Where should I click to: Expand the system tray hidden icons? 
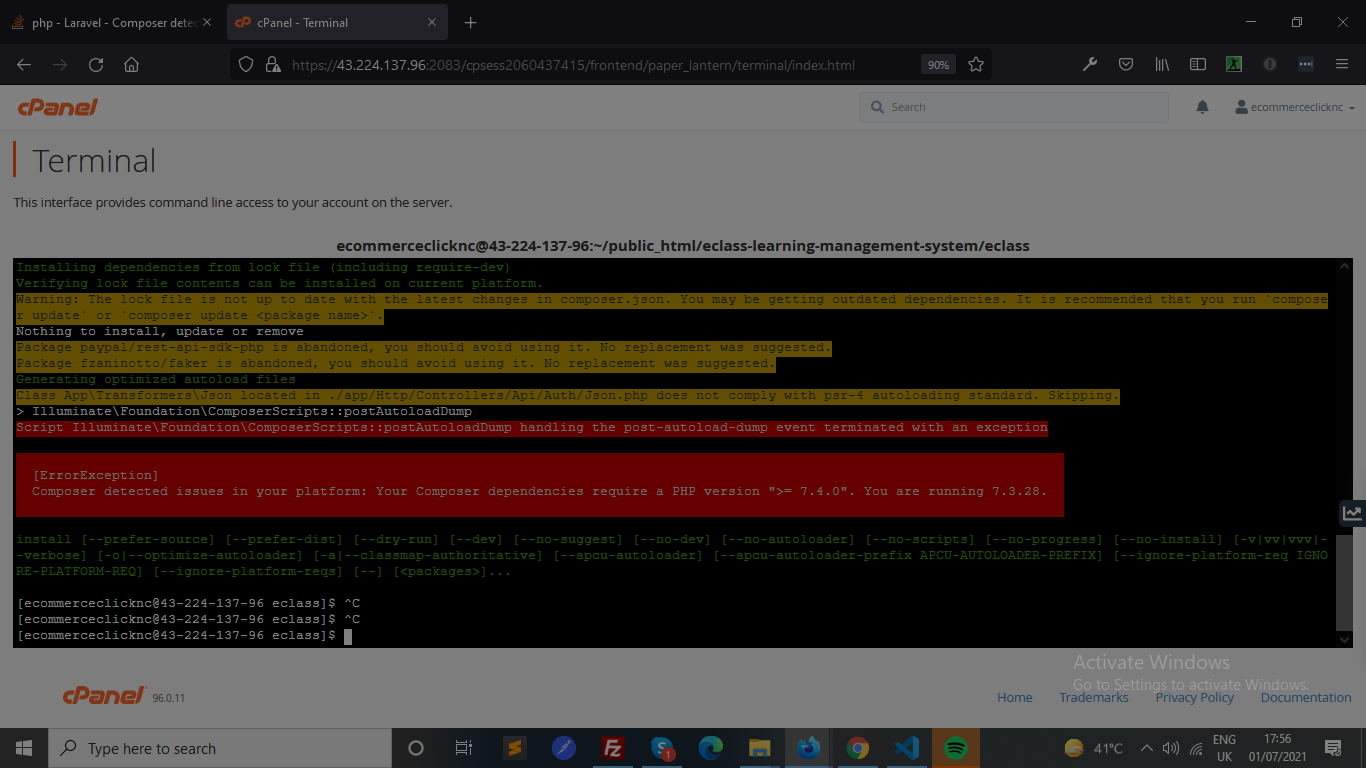(1147, 748)
